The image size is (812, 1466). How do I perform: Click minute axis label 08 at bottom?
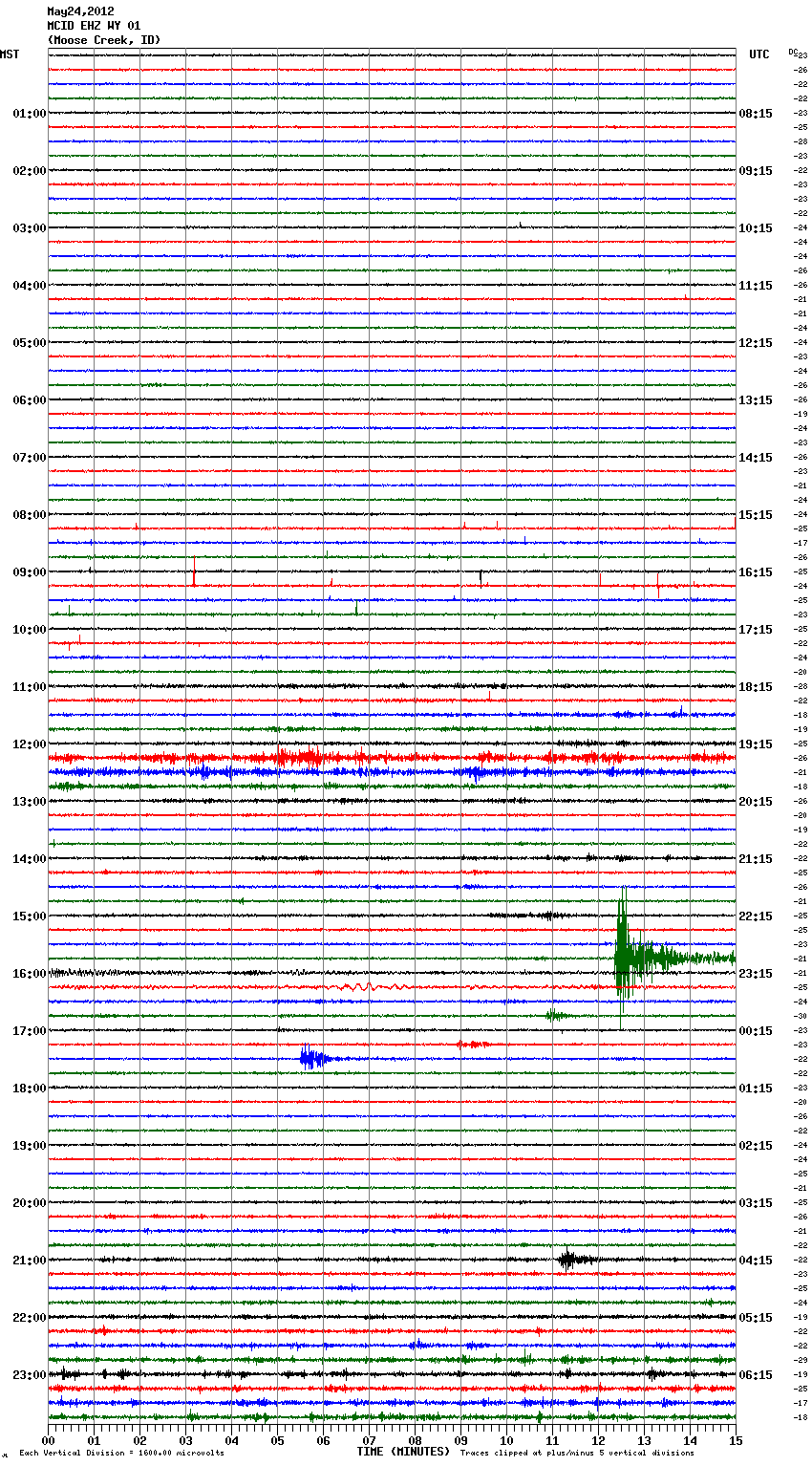[x=415, y=1440]
